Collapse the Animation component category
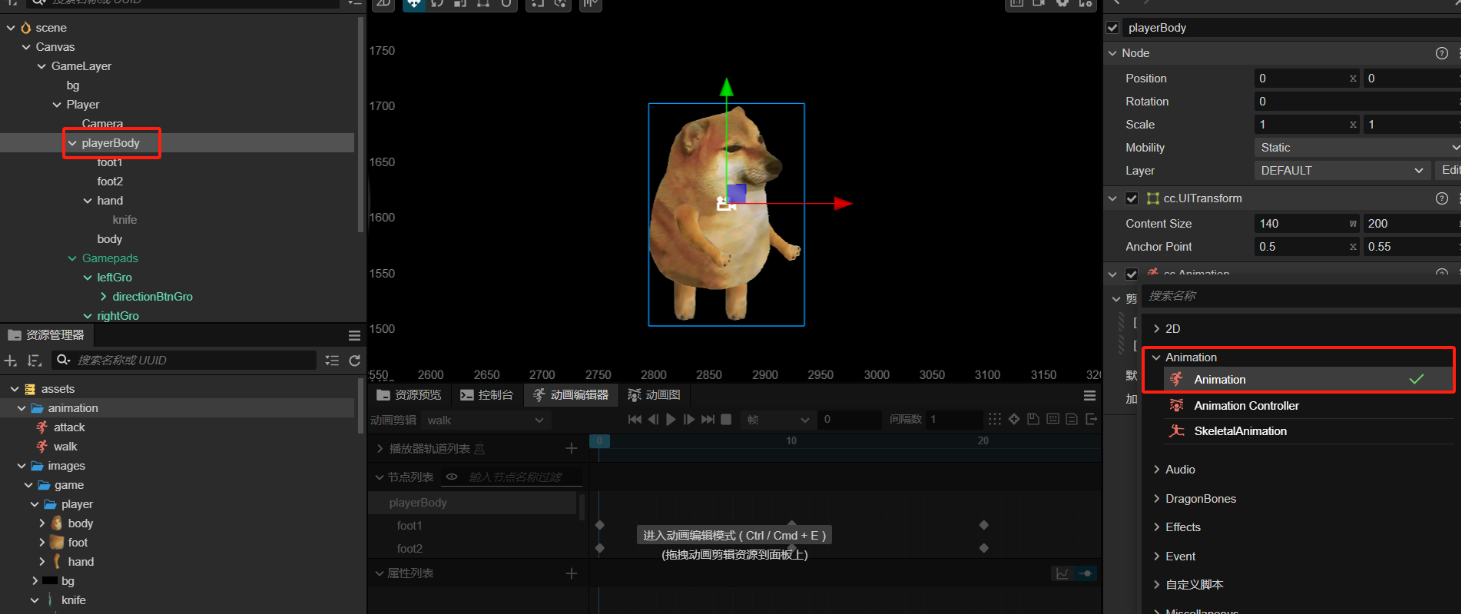1461x614 pixels. click(x=1157, y=357)
